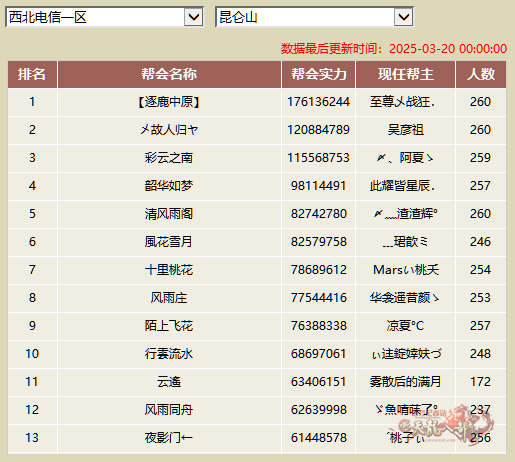This screenshot has width=515, height=462.
Task: Select guild name 陌上飞花
Action: click(169, 326)
